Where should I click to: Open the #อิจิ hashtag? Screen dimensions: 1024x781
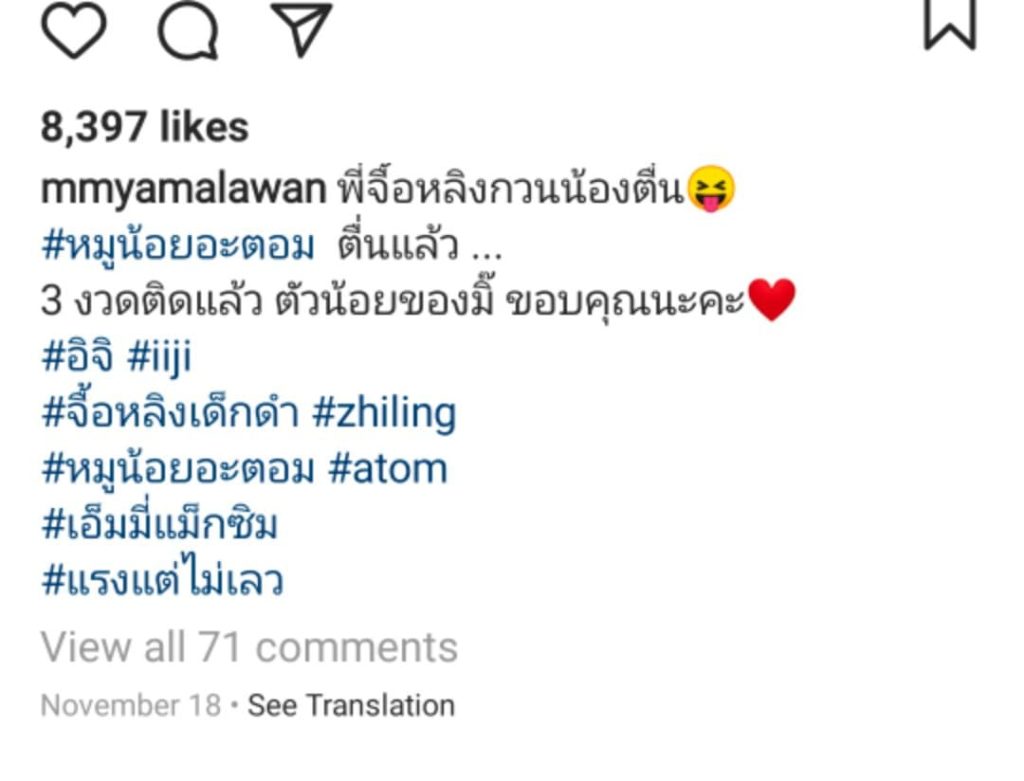(77, 357)
